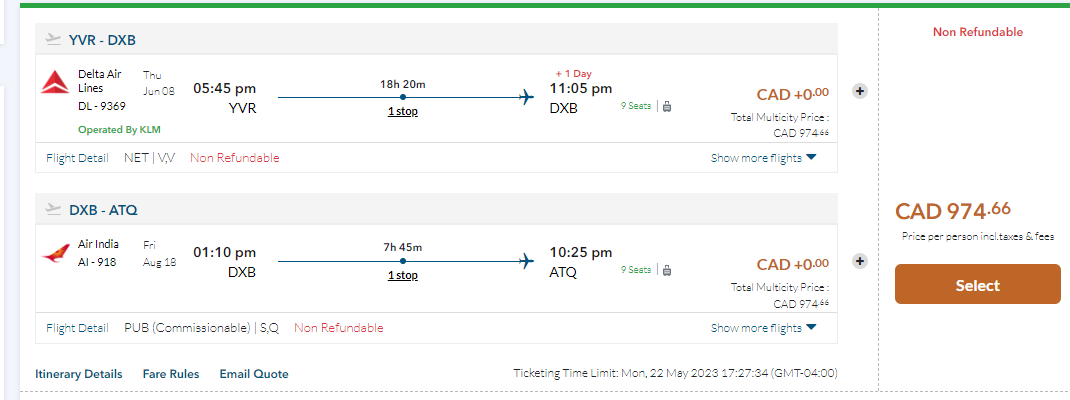Image resolution: width=1070 pixels, height=400 pixels.
Task: Click the Email Quote link
Action: point(254,374)
